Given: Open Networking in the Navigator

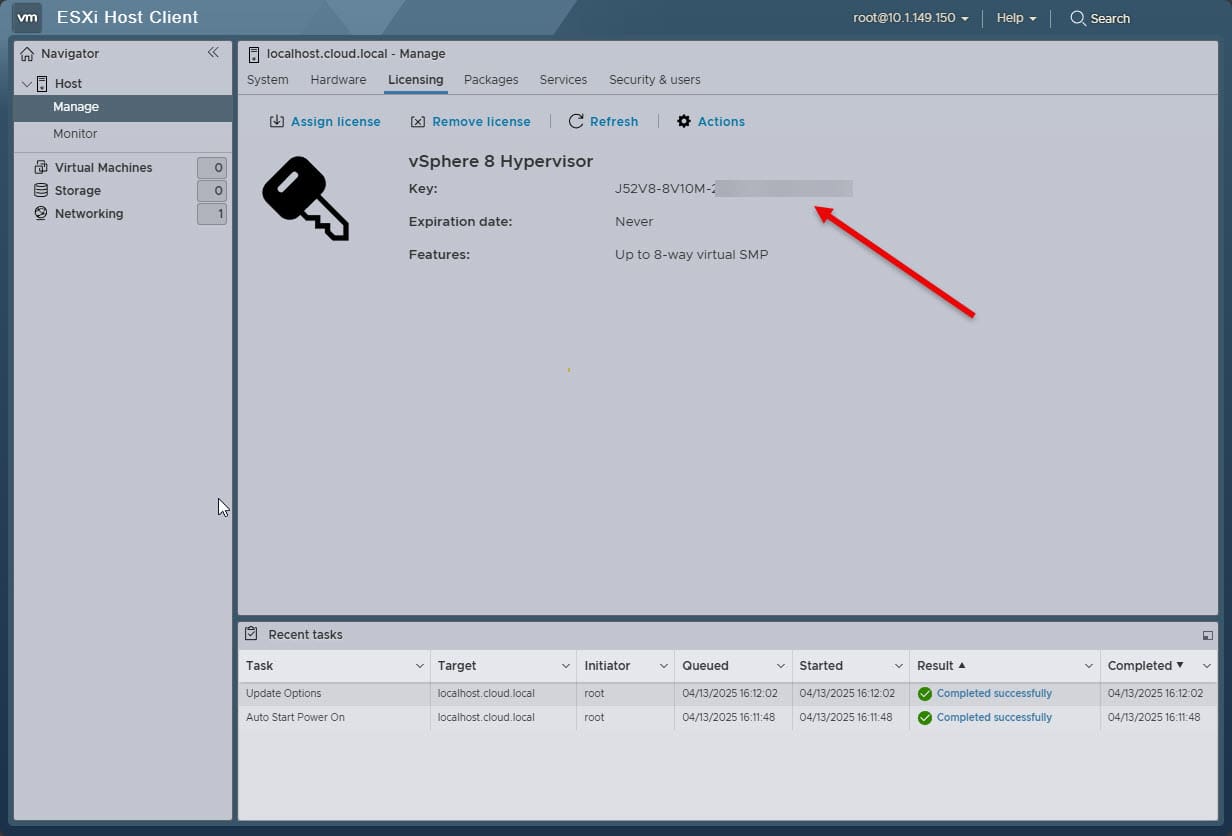Looking at the screenshot, I should click(x=89, y=213).
